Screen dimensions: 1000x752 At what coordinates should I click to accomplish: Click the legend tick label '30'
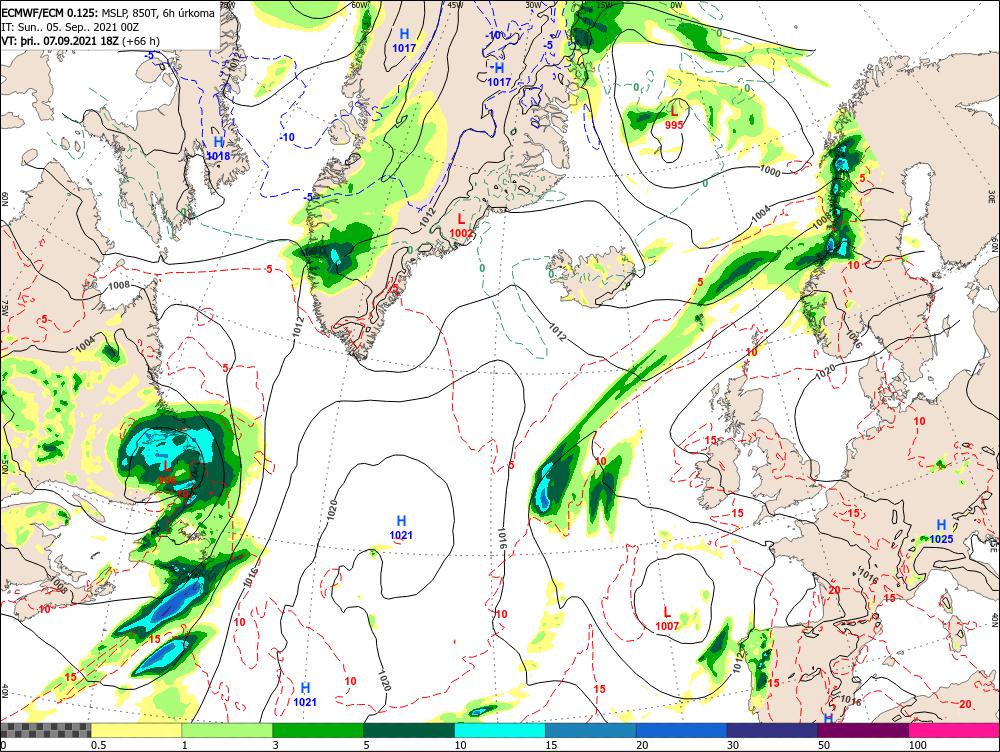[733, 745]
